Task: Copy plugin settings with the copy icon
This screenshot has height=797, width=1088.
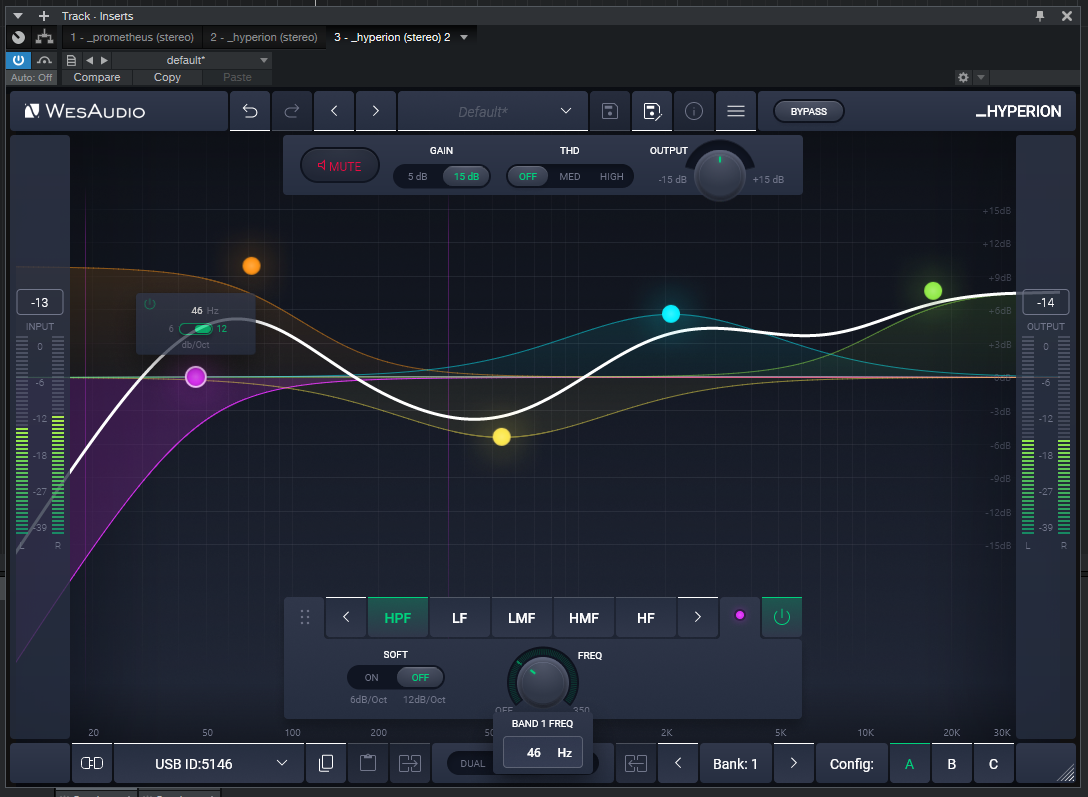Action: [x=325, y=763]
